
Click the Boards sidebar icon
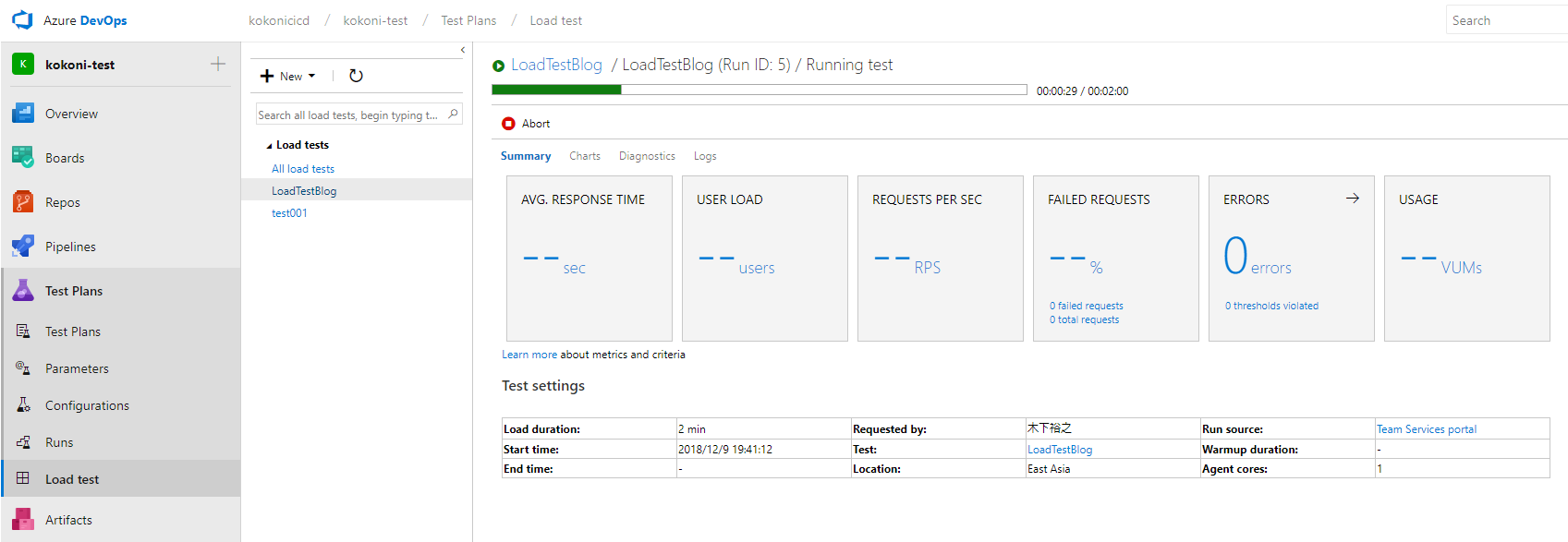tap(23, 158)
